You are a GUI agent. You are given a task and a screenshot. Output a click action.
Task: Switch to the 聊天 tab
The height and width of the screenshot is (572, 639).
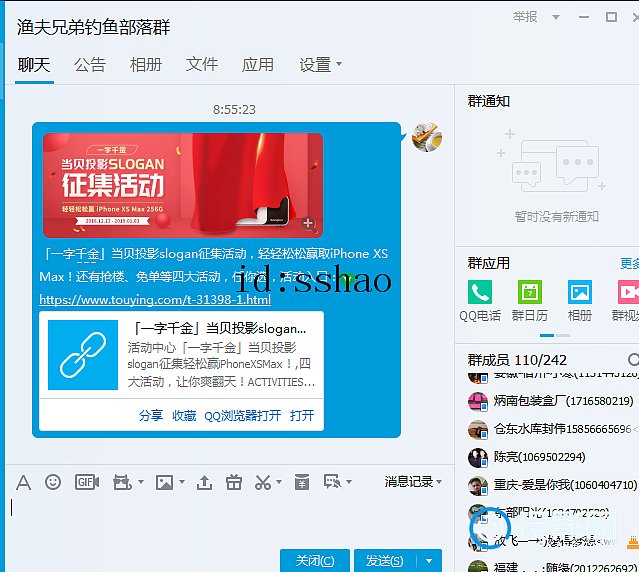(34, 65)
